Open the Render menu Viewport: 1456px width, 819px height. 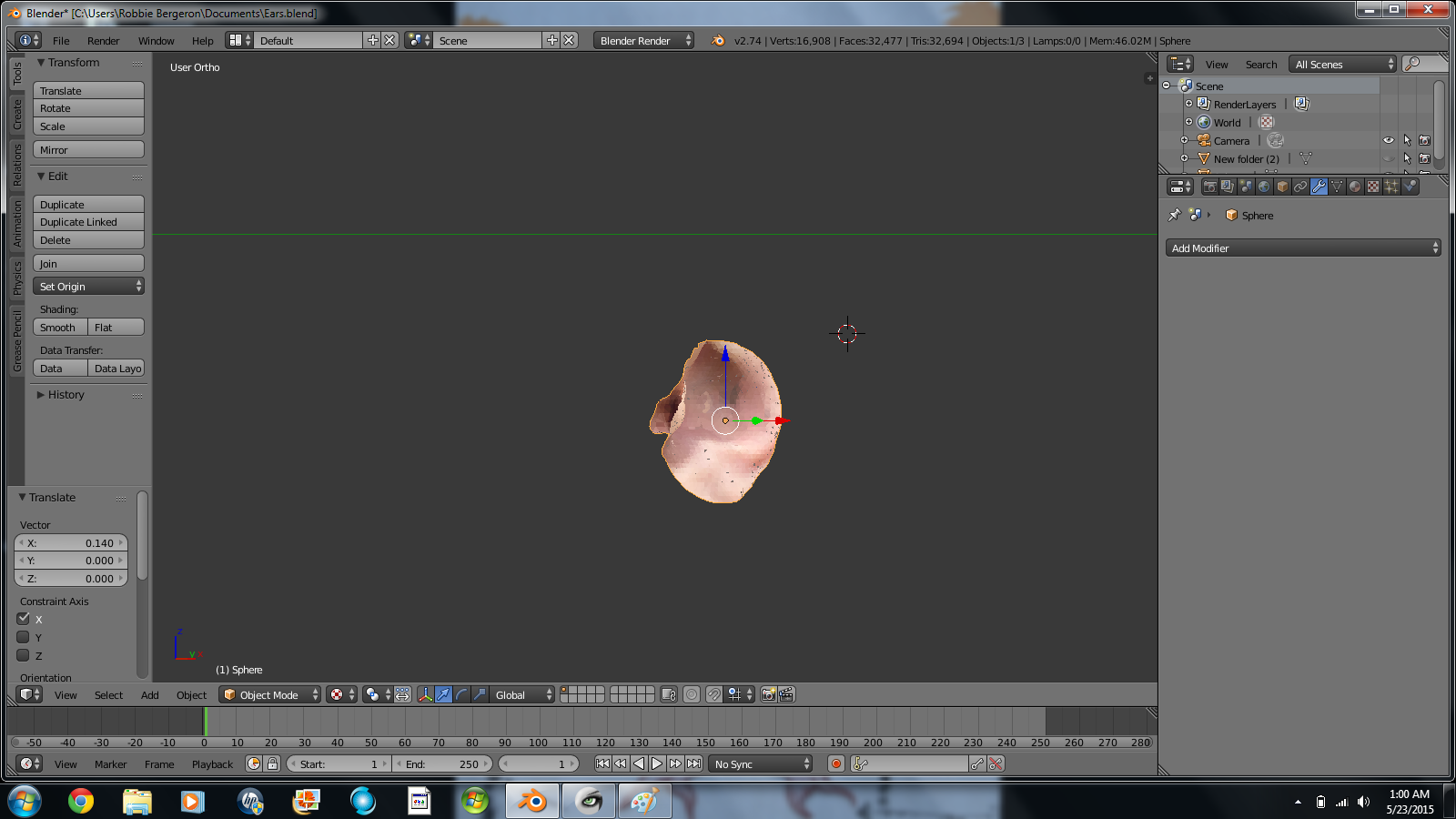(103, 40)
